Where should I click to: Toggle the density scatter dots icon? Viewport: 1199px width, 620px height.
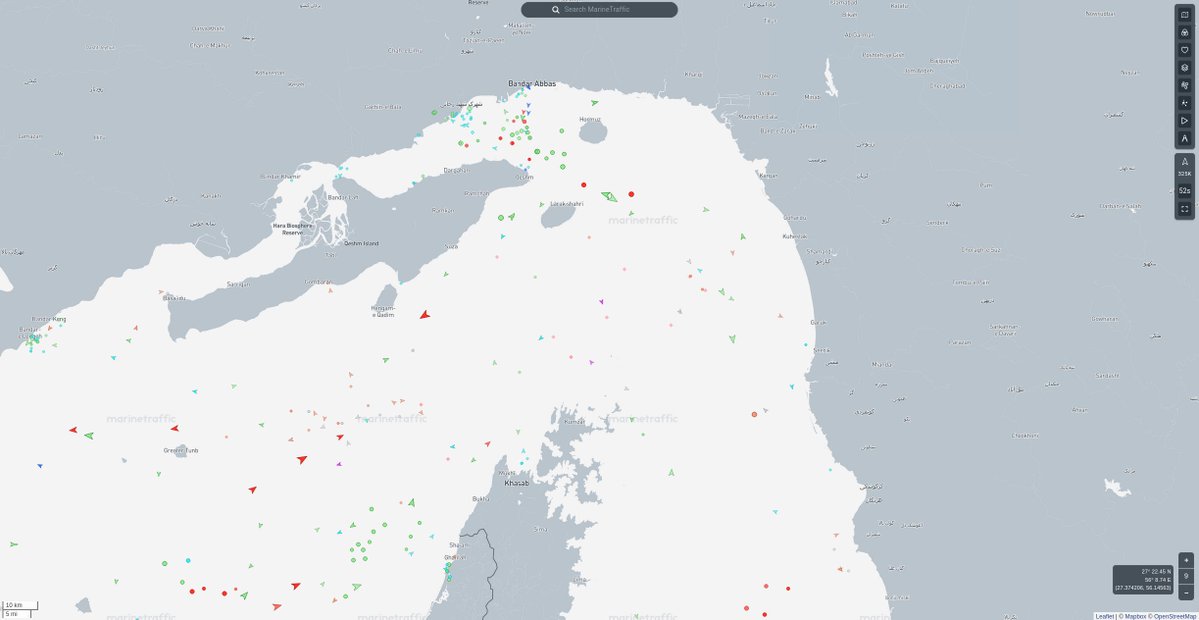click(x=1184, y=102)
